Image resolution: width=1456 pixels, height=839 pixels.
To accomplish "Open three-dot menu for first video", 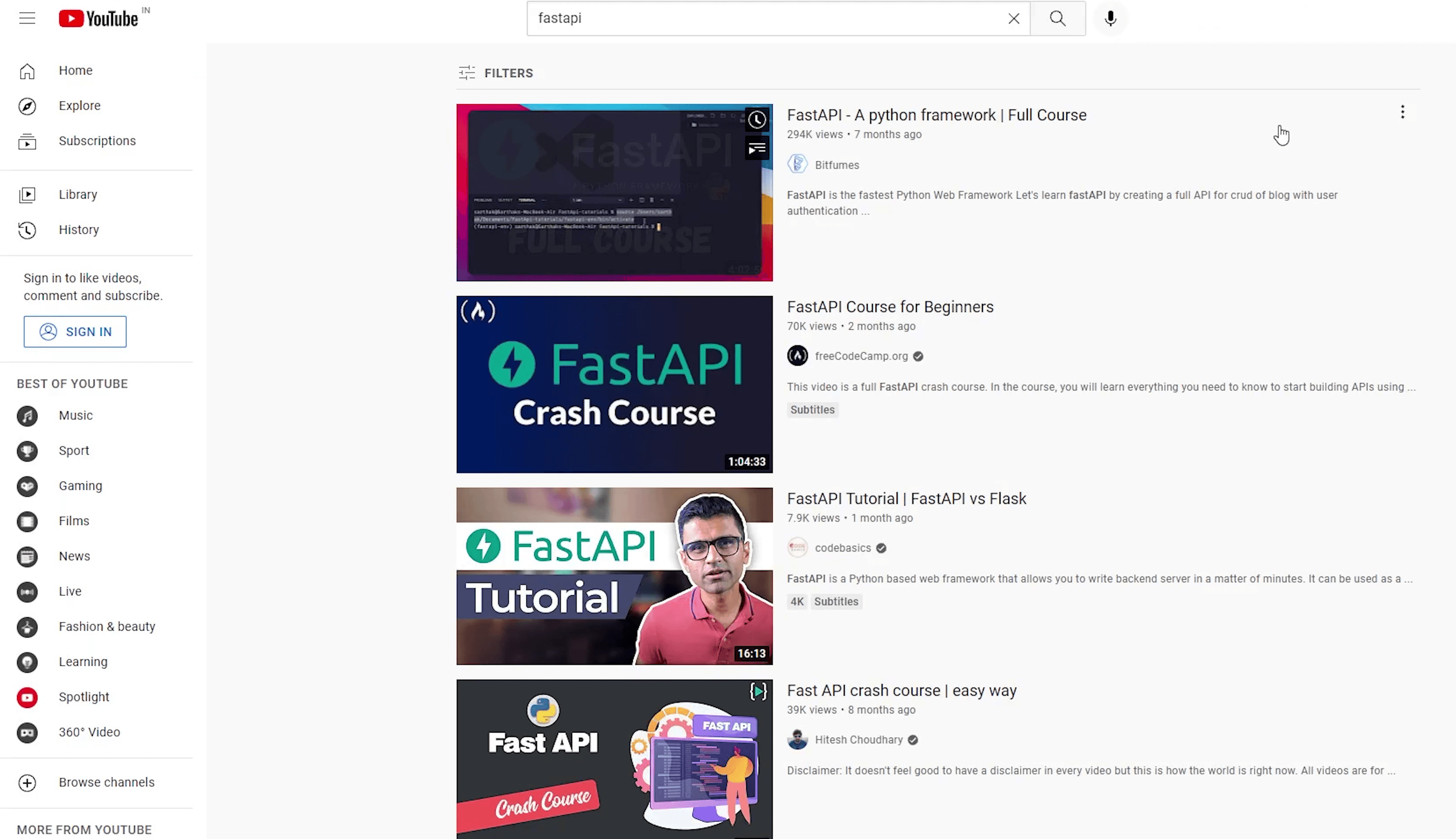I will (1402, 112).
